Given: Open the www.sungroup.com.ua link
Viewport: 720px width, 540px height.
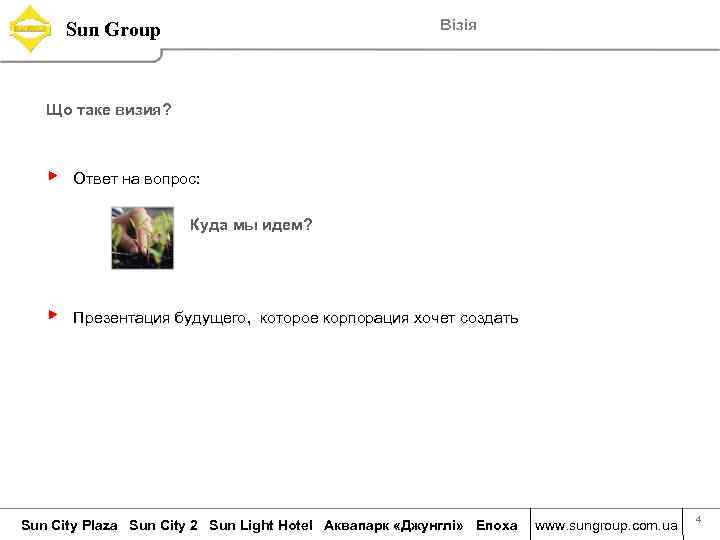Looking at the screenshot, I should pos(606,525).
